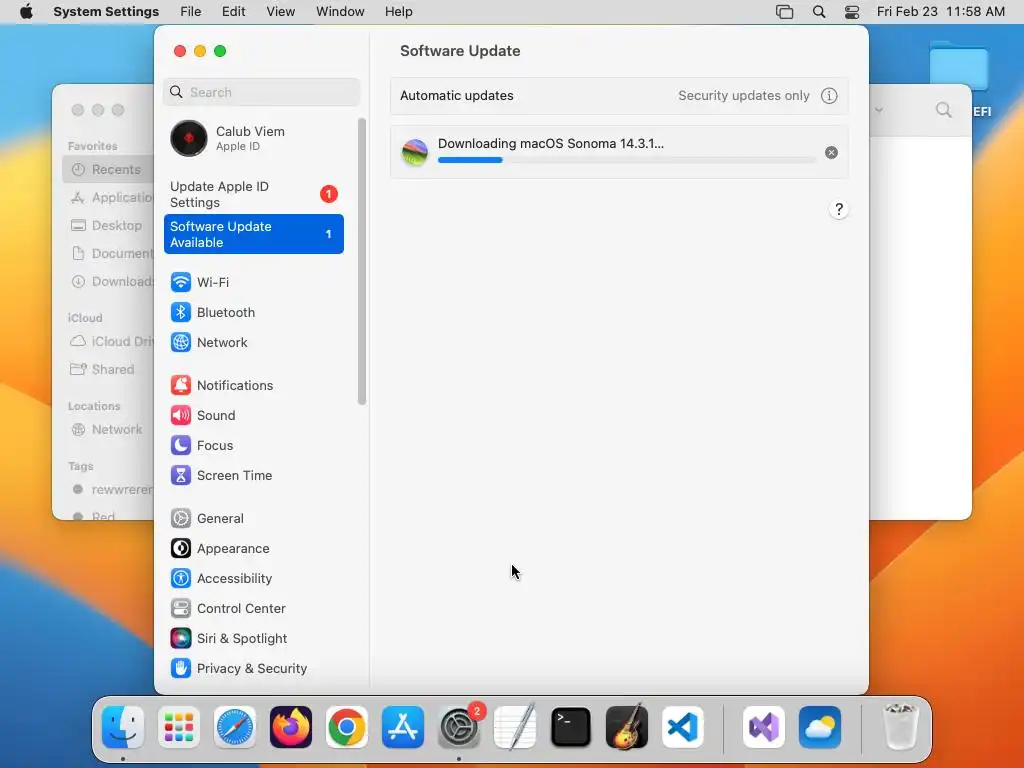
Task: Select Documents in Finder window sidebar
Action: [108, 253]
